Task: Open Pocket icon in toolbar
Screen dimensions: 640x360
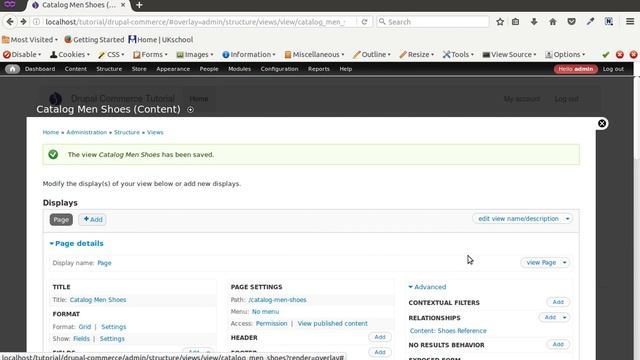Action: tap(571, 22)
